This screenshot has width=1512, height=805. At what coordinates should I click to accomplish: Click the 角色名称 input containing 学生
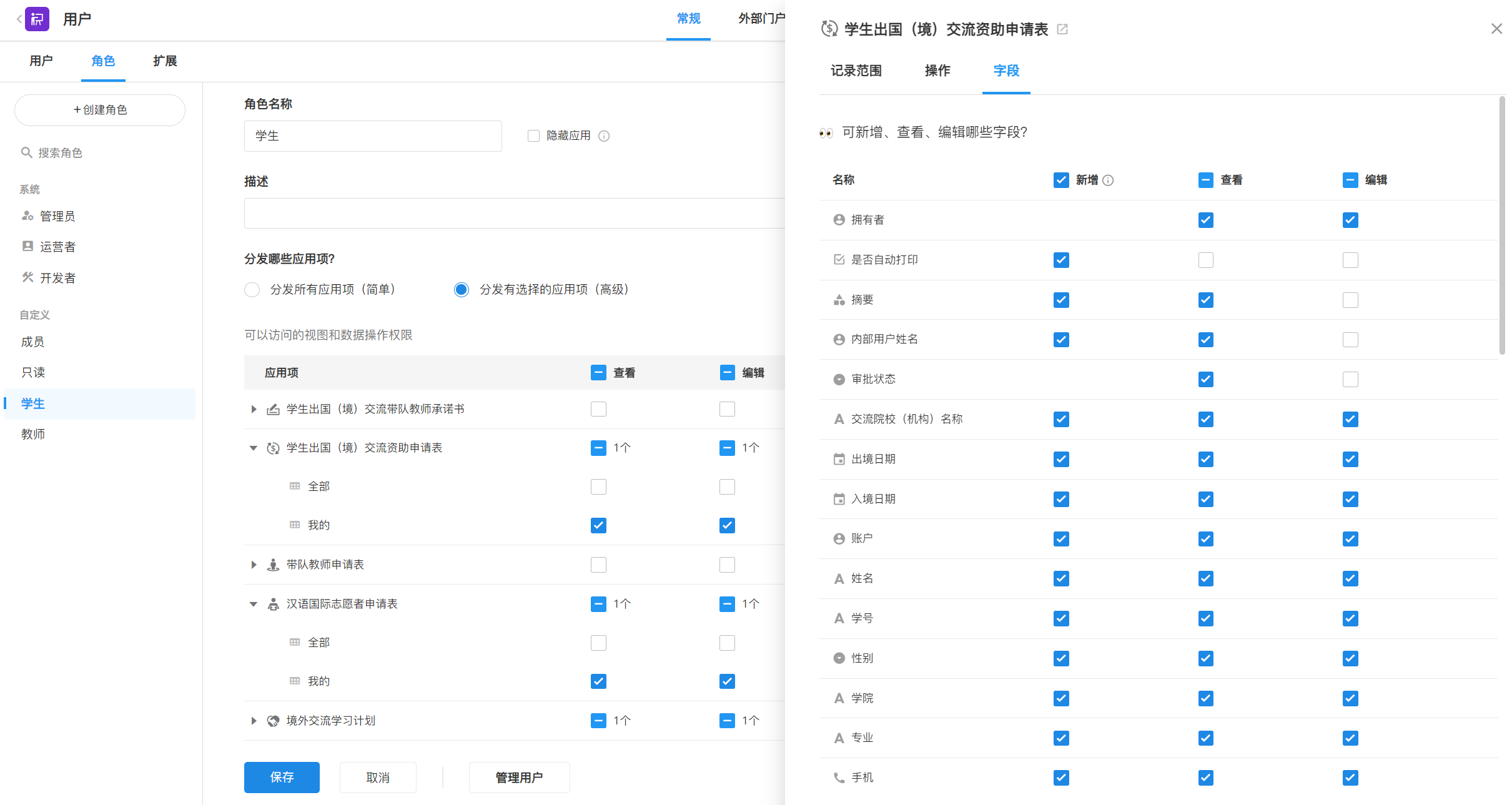click(x=373, y=136)
